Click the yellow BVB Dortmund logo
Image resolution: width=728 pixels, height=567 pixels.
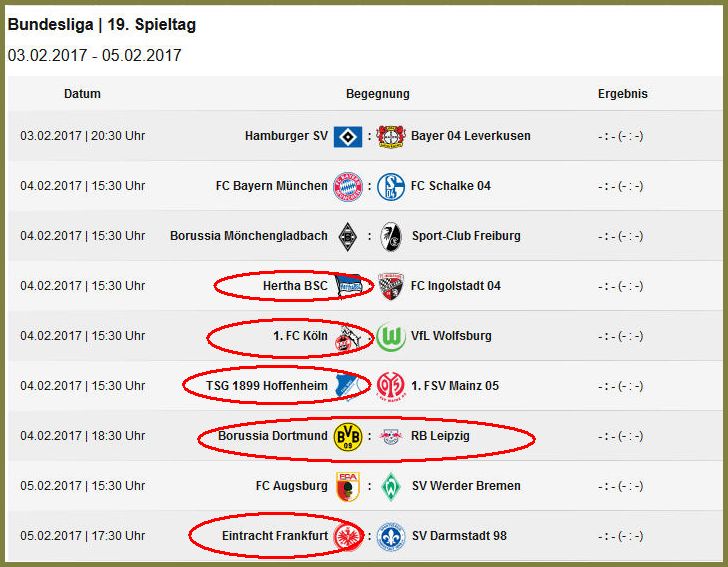[348, 437]
